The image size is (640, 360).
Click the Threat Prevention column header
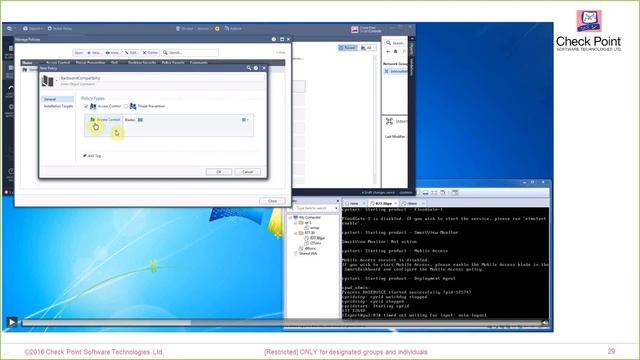(x=90, y=62)
